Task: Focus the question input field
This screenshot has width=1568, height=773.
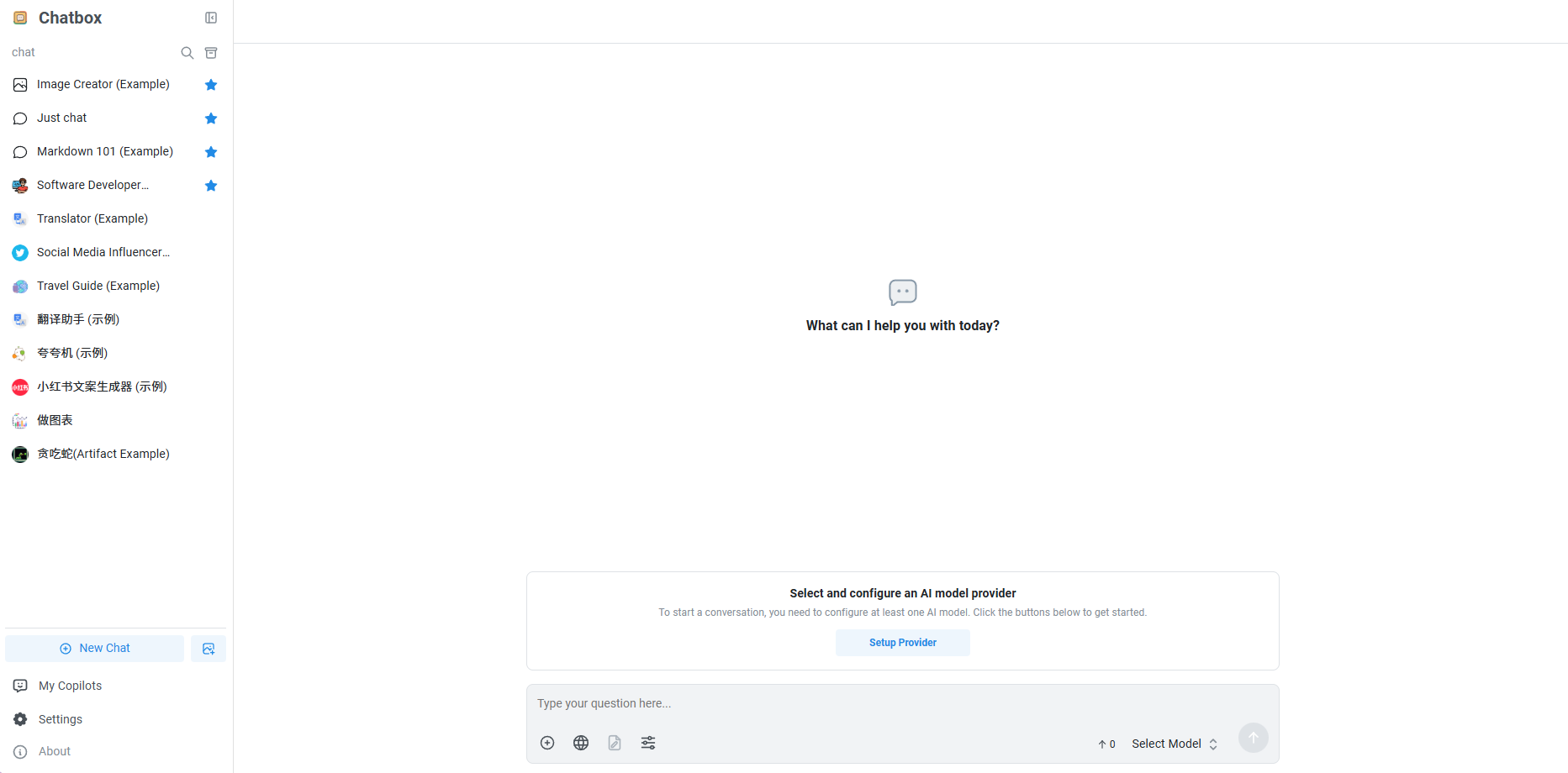Action: [903, 704]
